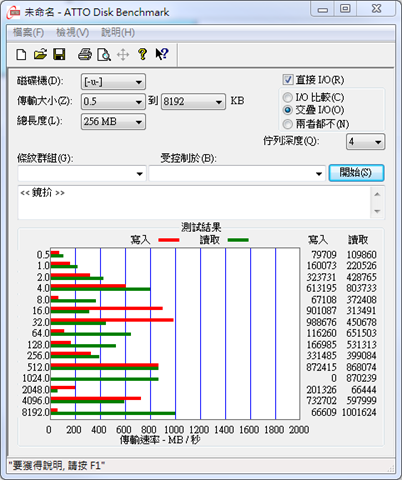
Task: Activate the context help pointer icon
Action: click(x=162, y=54)
